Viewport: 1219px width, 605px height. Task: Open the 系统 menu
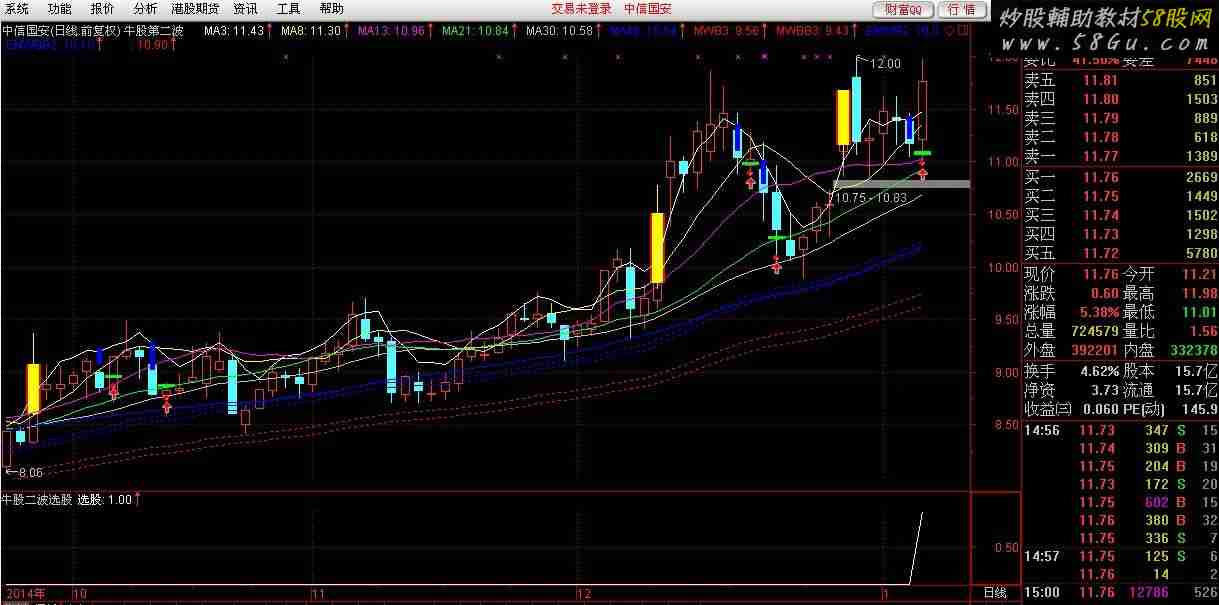point(17,8)
